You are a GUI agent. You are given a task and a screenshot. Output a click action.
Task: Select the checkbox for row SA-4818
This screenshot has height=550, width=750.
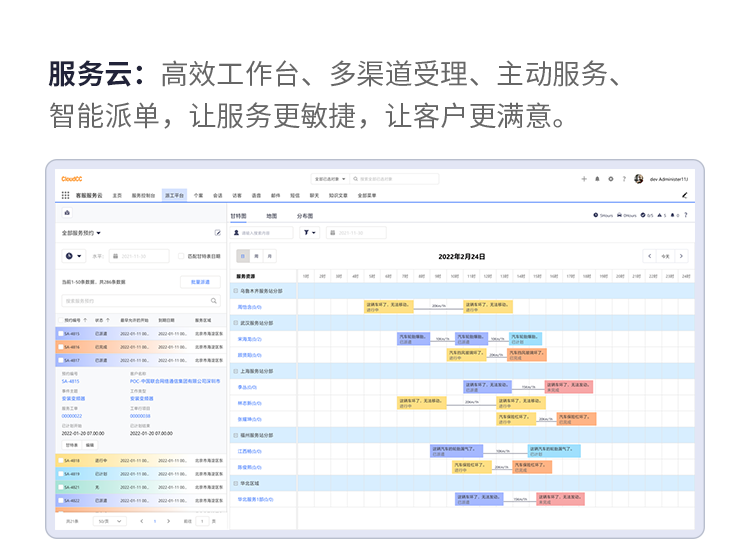pyautogui.click(x=59, y=461)
